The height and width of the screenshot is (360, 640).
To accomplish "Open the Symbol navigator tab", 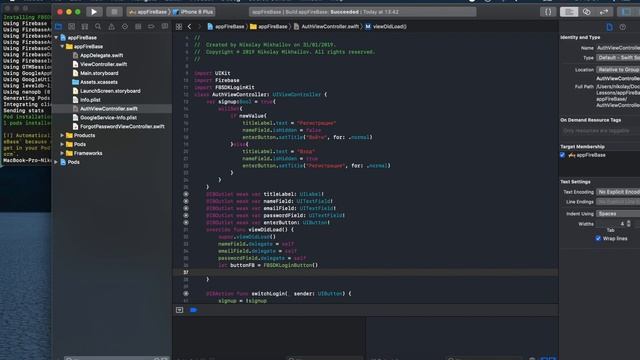I will coord(84,27).
